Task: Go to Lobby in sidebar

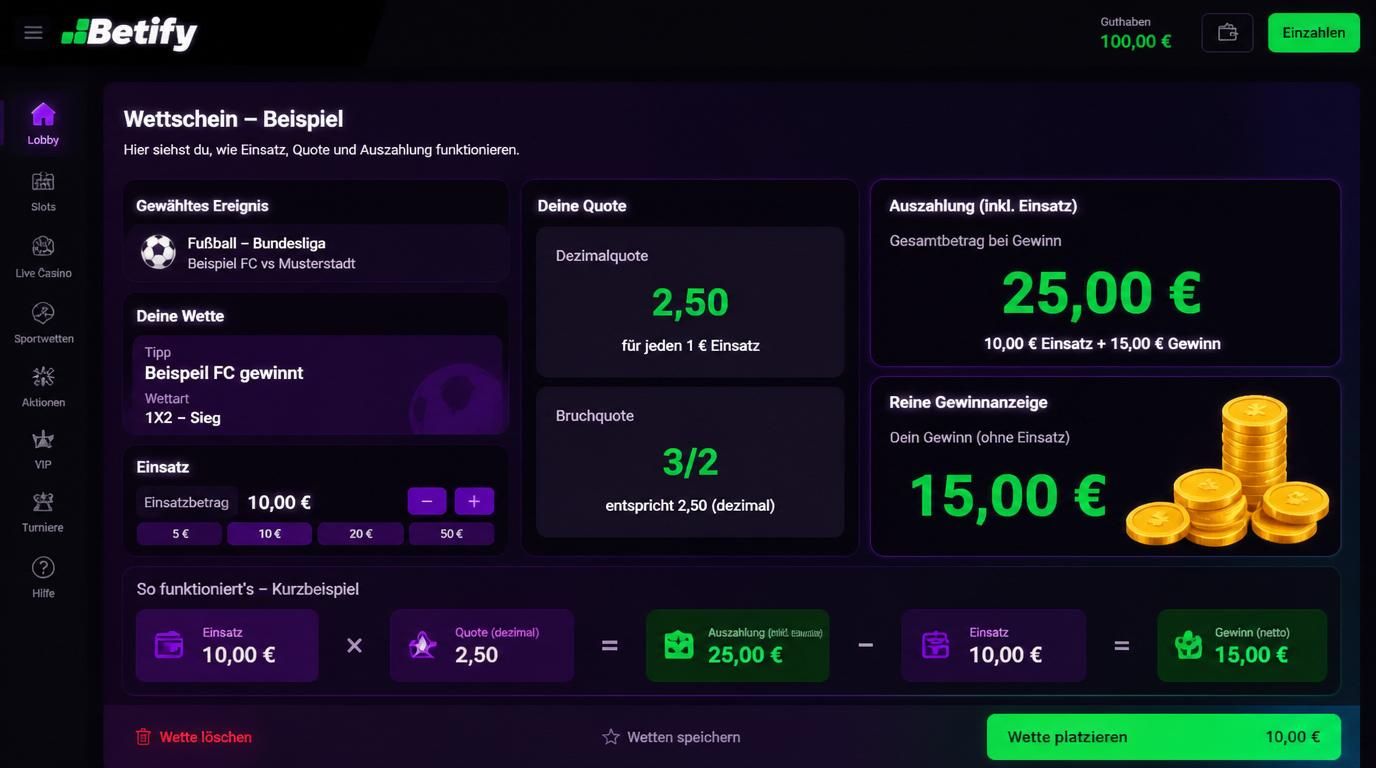Action: pyautogui.click(x=43, y=124)
